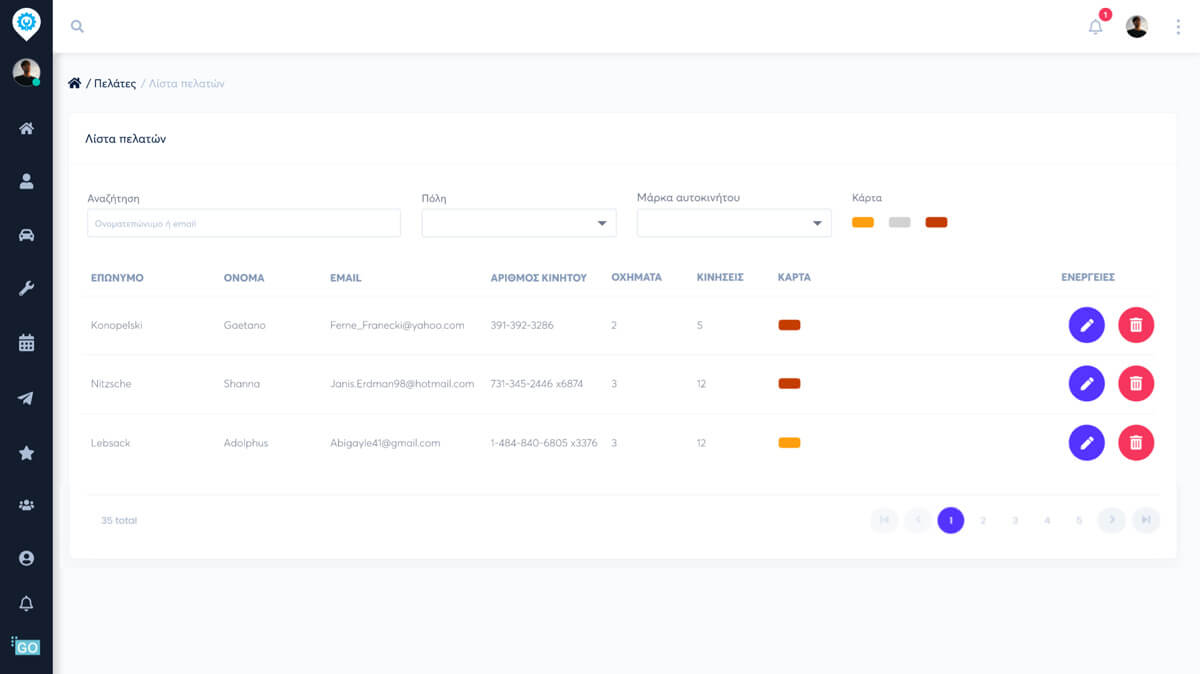Open the Πόλη city dropdown
This screenshot has height=674, width=1200.
[519, 222]
